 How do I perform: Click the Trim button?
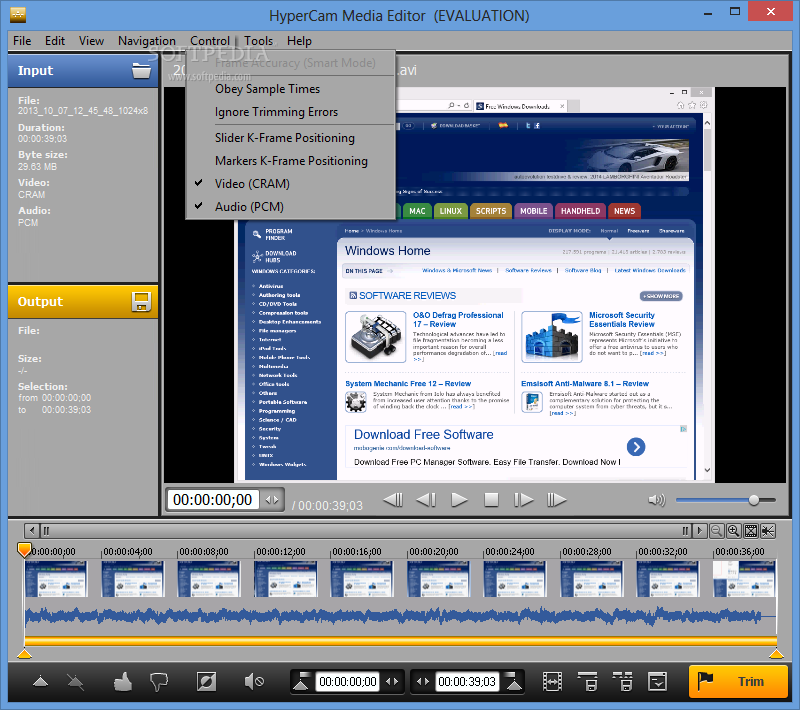coord(738,681)
